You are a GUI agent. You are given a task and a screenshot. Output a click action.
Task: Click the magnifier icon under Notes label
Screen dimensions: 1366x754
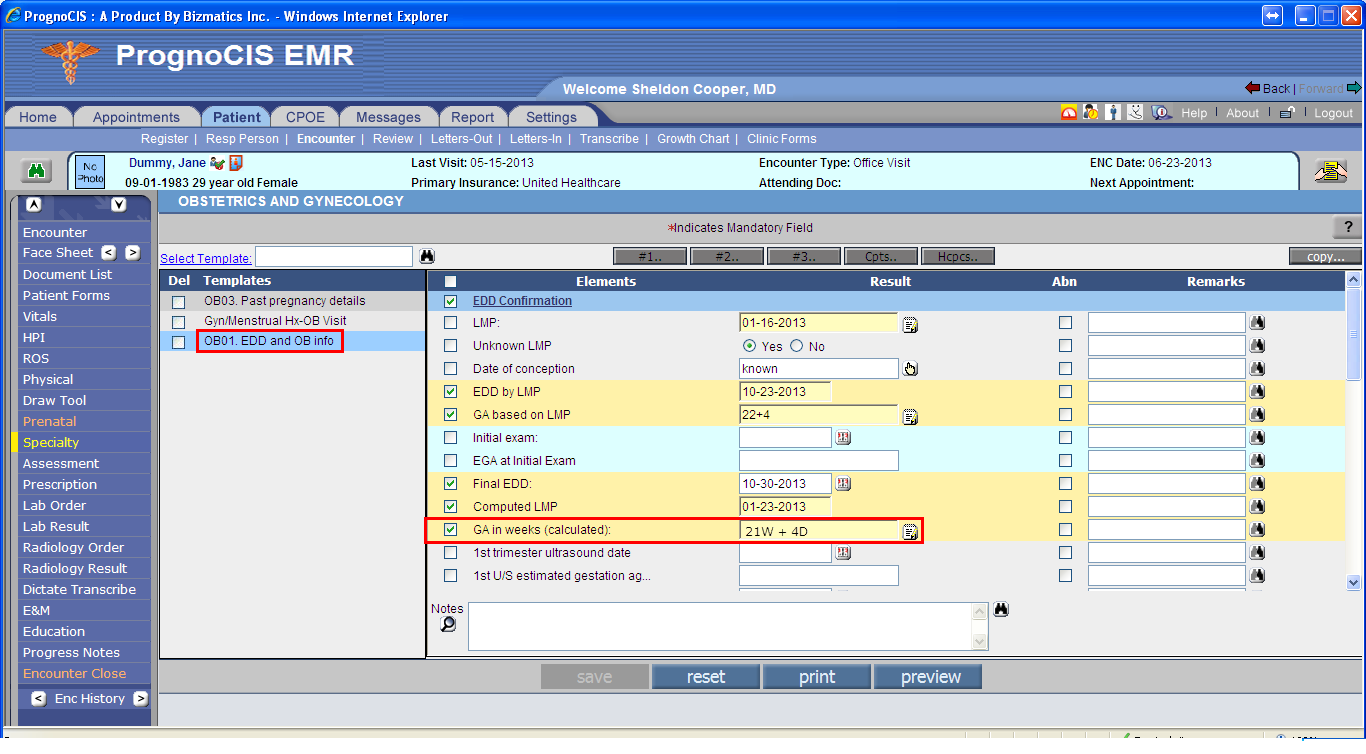point(448,624)
